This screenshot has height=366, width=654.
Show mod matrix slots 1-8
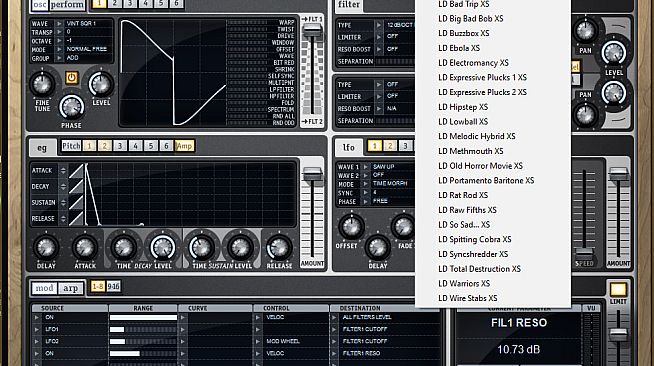coord(98,287)
